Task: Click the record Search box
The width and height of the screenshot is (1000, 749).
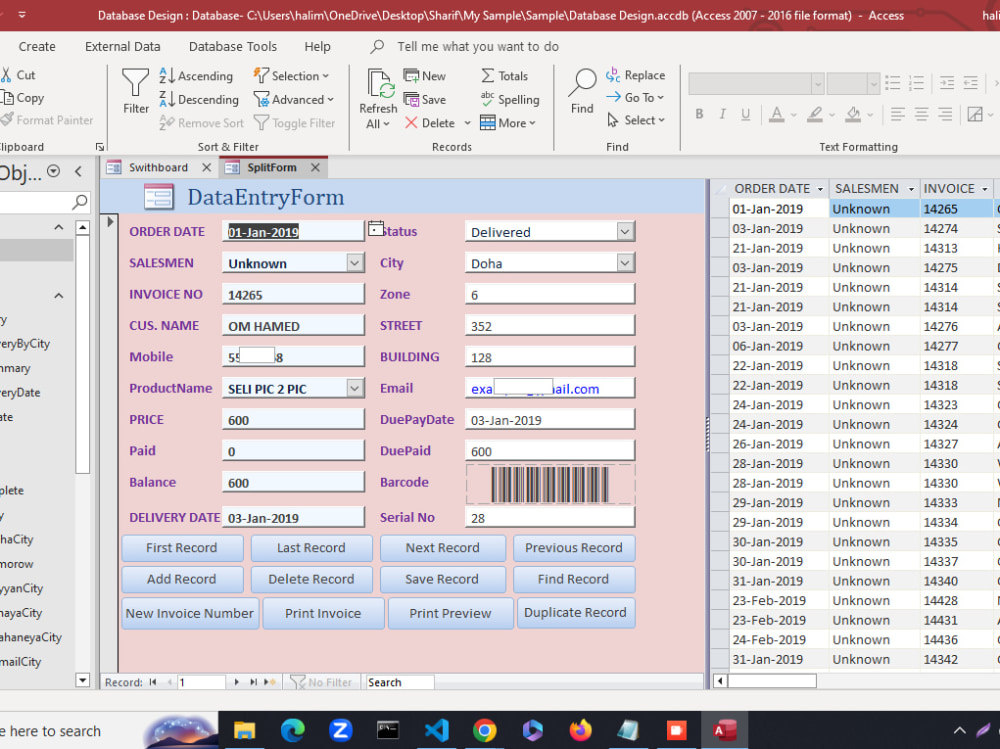Action: pyautogui.click(x=400, y=682)
